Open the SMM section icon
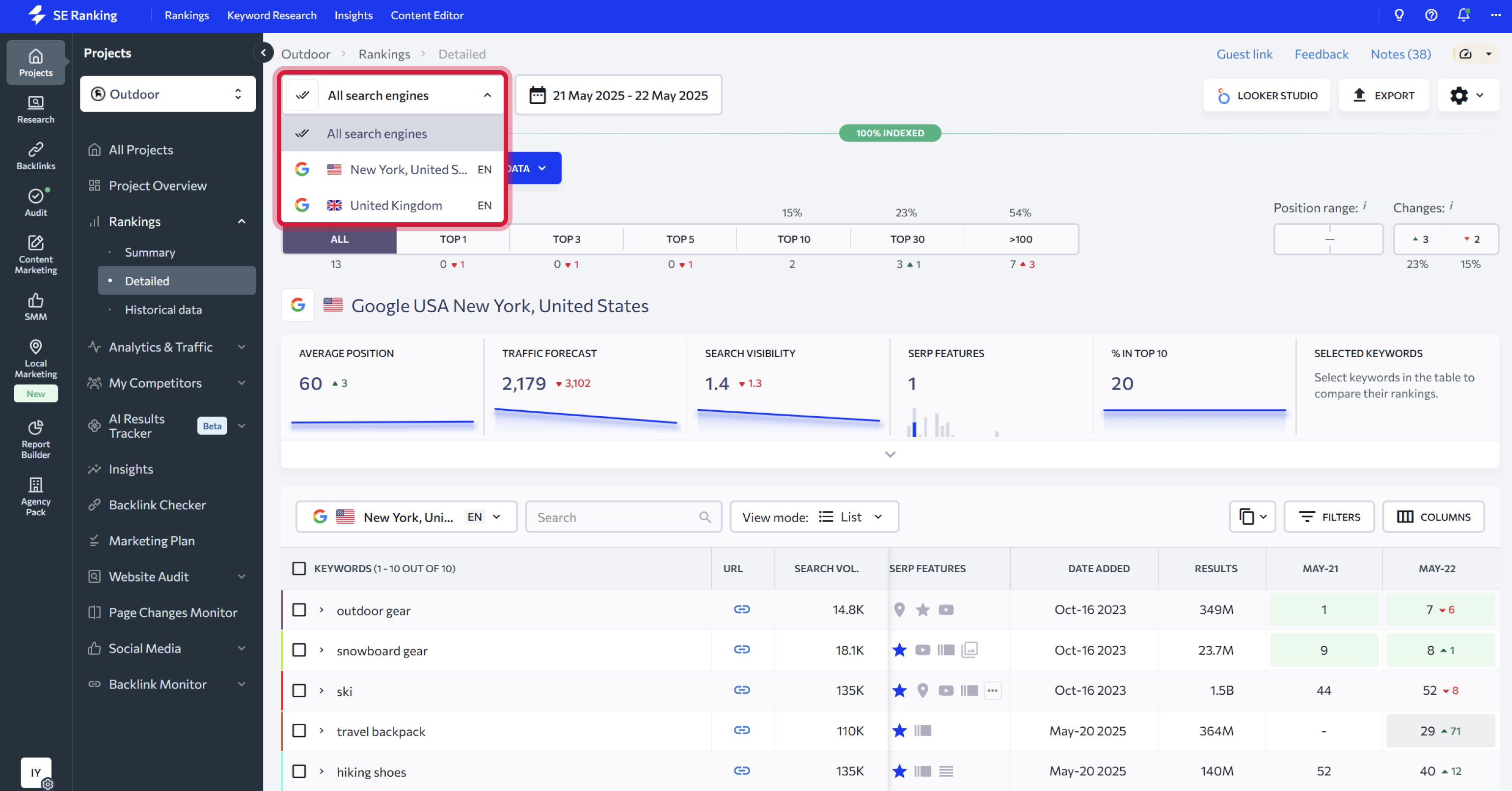Screen dimensions: 1512x791 click(36, 307)
